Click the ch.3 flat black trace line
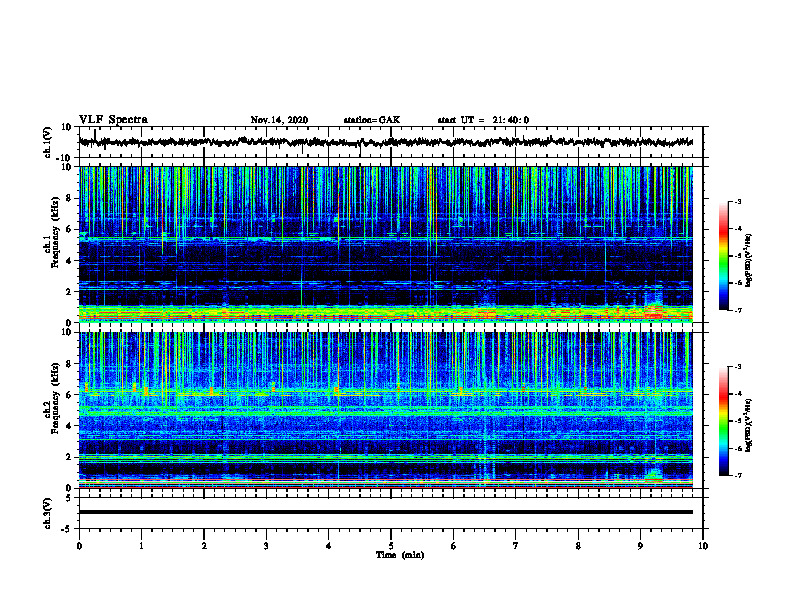The width and height of the screenshot is (792, 612). pyautogui.click(x=386, y=512)
